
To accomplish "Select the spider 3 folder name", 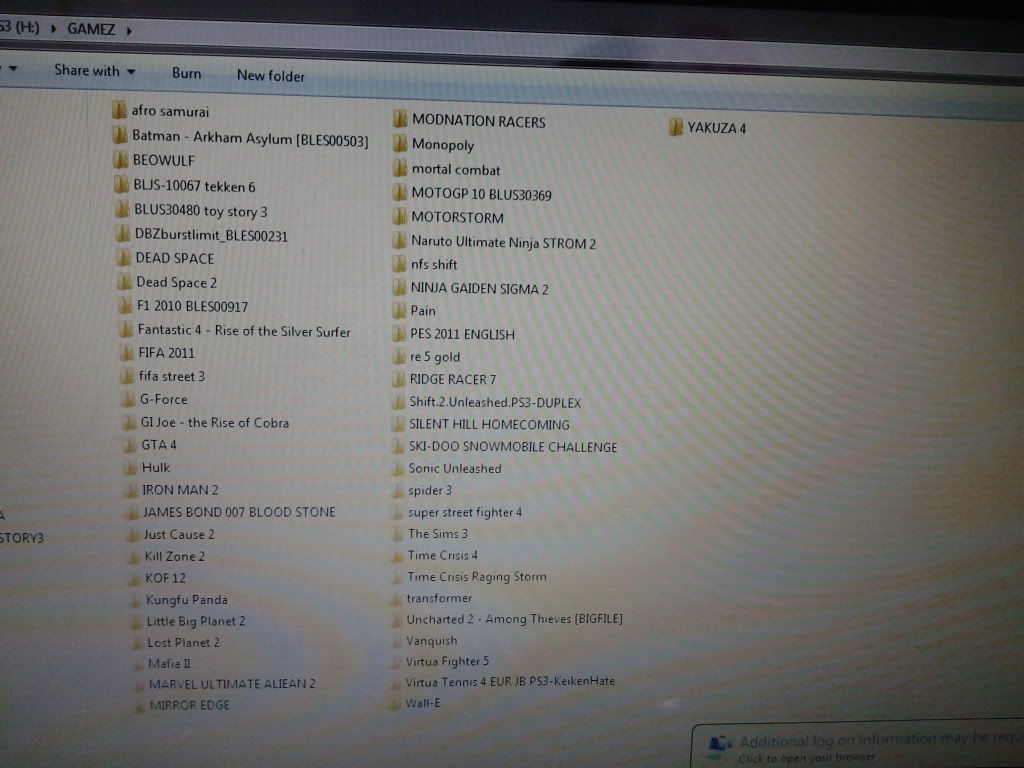I will tap(430, 490).
